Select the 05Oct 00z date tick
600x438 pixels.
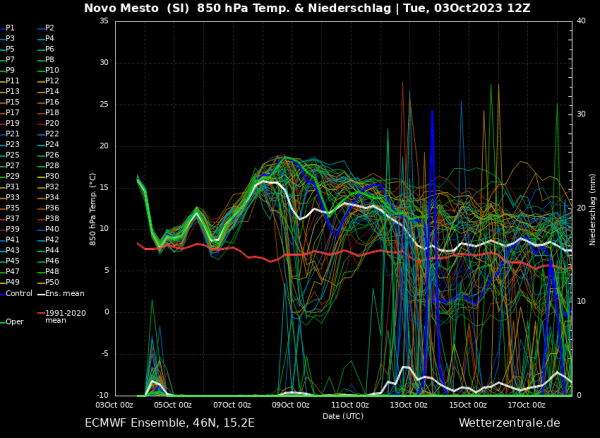point(173,405)
